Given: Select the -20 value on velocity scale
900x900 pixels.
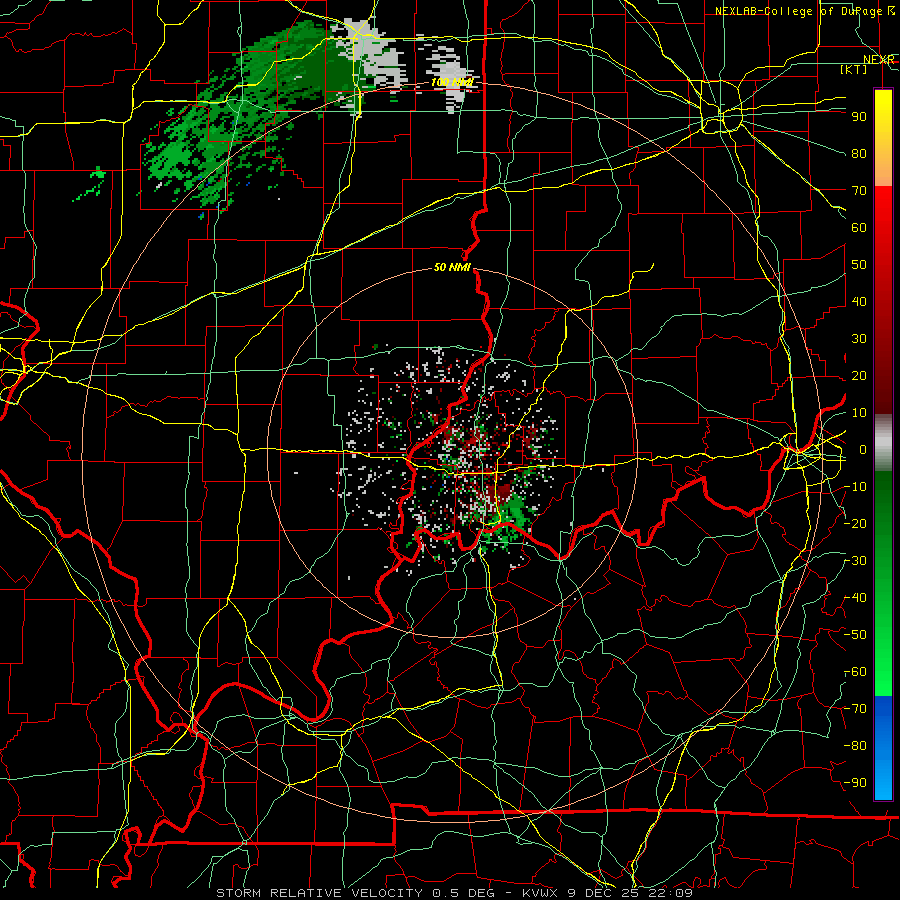Looking at the screenshot, I should click(x=855, y=523).
